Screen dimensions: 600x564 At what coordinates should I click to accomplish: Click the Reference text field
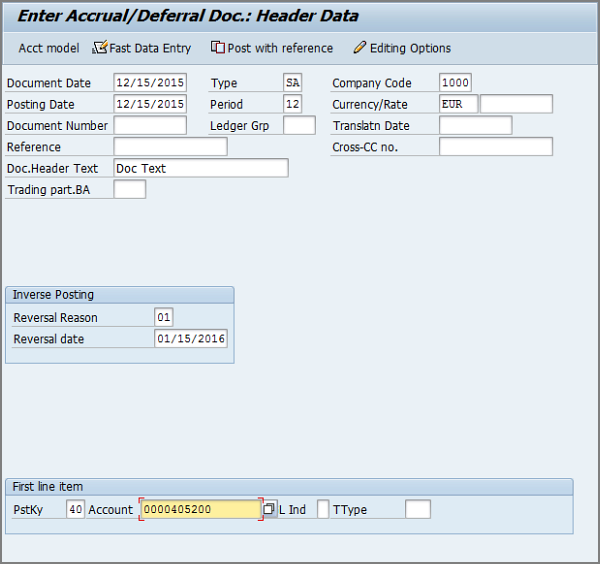coord(170,147)
